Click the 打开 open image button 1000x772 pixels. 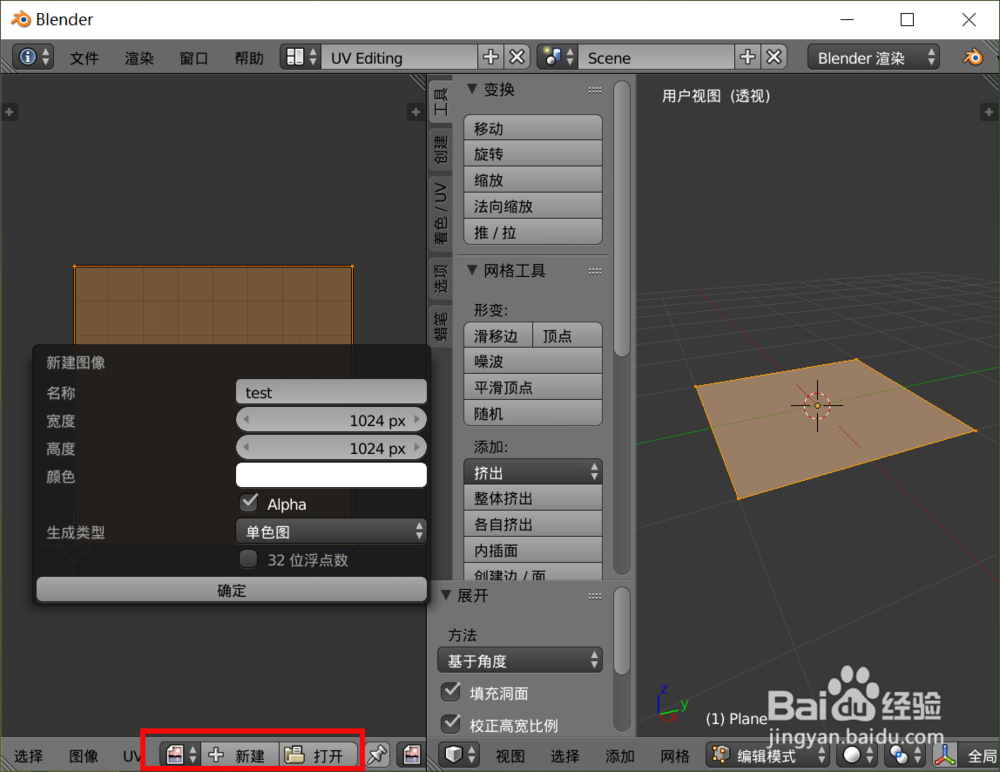pos(318,755)
